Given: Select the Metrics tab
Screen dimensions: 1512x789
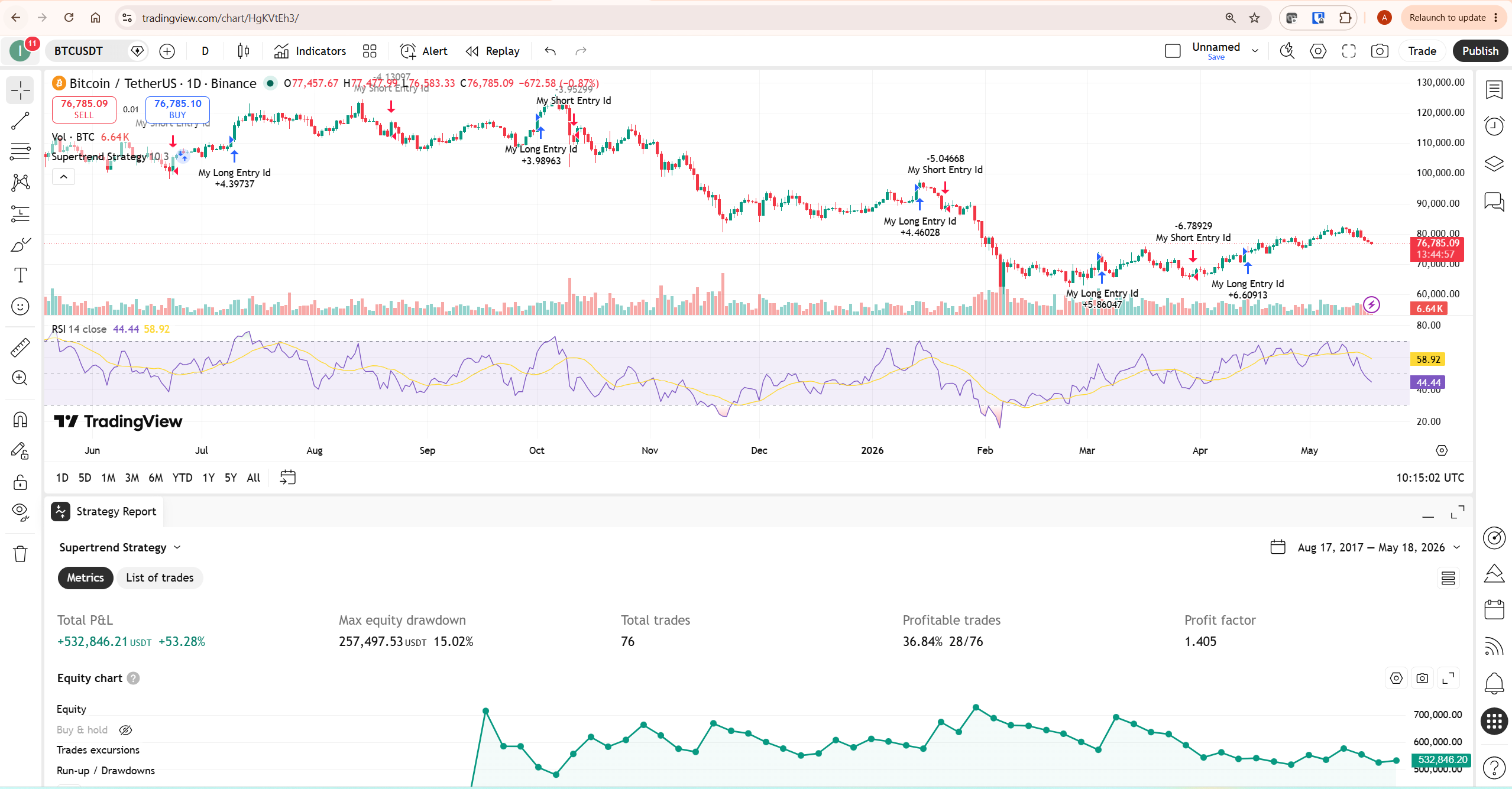Looking at the screenshot, I should click(x=85, y=578).
